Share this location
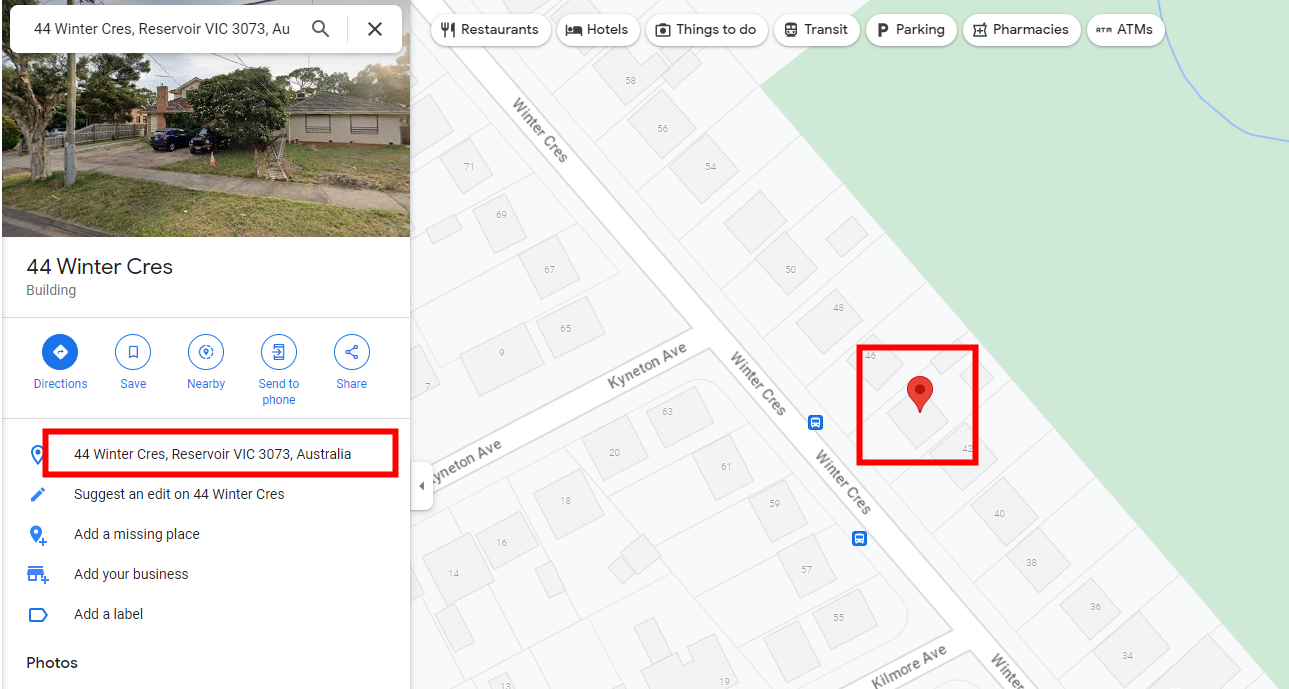Screen dimensions: 1289x689 click(x=352, y=363)
